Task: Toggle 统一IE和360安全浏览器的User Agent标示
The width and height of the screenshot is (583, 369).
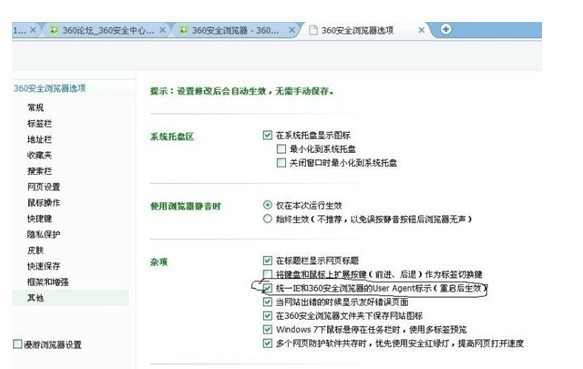Action: [267, 288]
